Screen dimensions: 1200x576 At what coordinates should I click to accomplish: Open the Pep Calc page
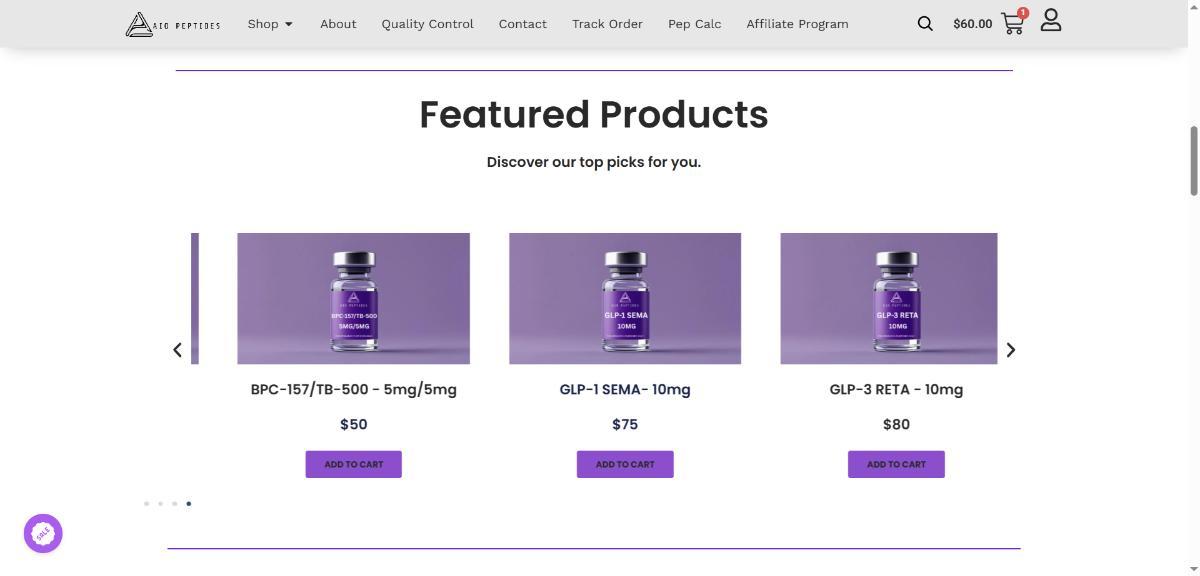[694, 24]
